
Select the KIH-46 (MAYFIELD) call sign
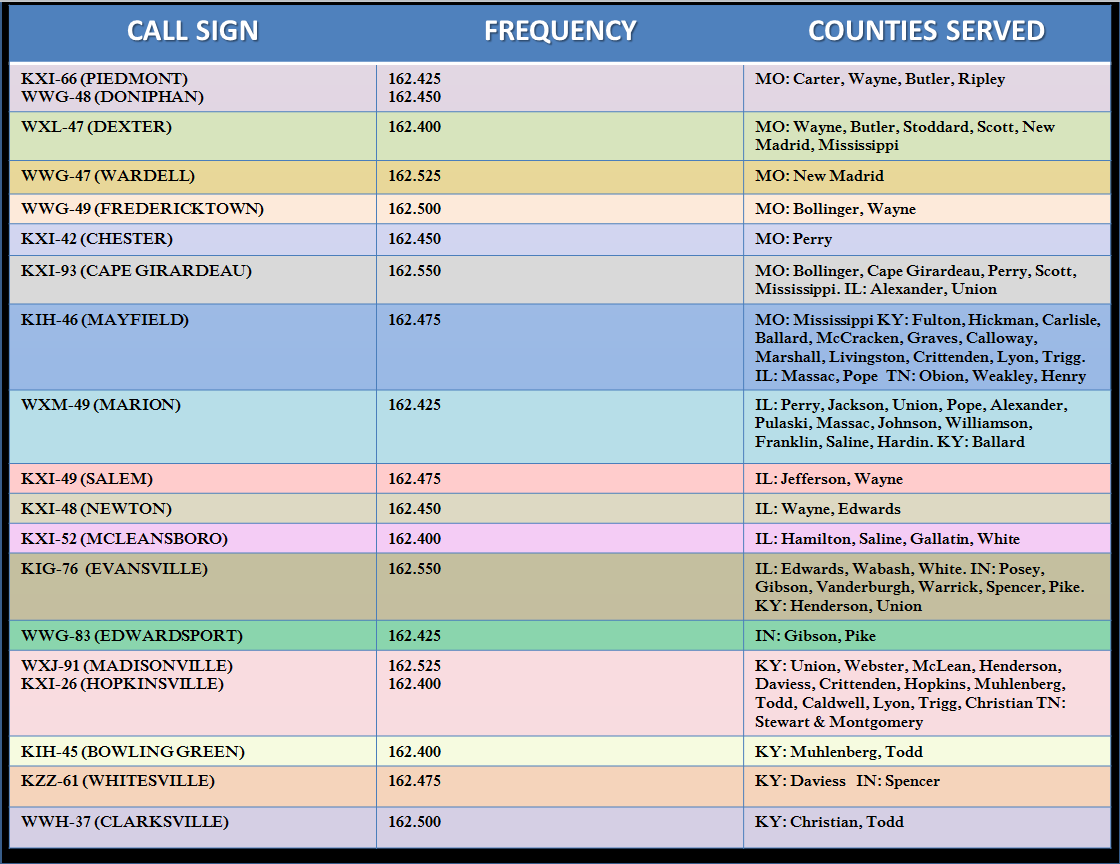pyautogui.click(x=105, y=320)
